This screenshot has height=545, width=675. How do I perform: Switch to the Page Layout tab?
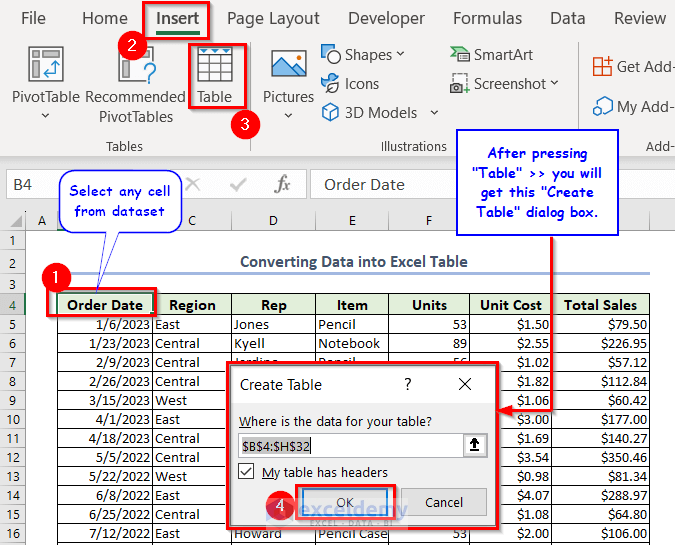tap(273, 19)
